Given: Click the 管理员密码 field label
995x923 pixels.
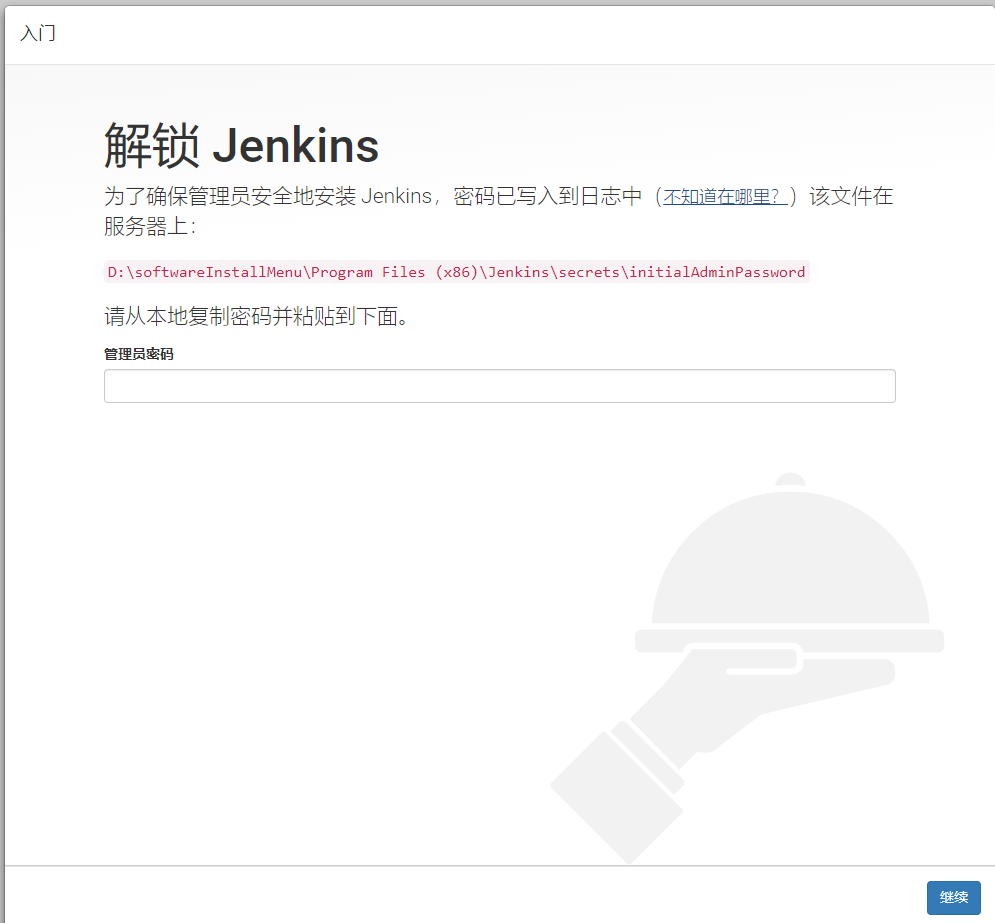Looking at the screenshot, I should [x=138, y=354].
